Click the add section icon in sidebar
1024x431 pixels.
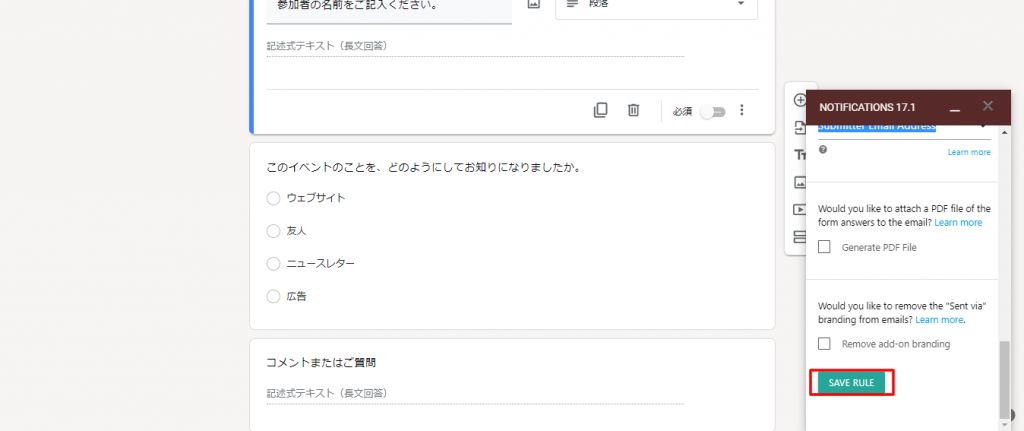pos(800,237)
